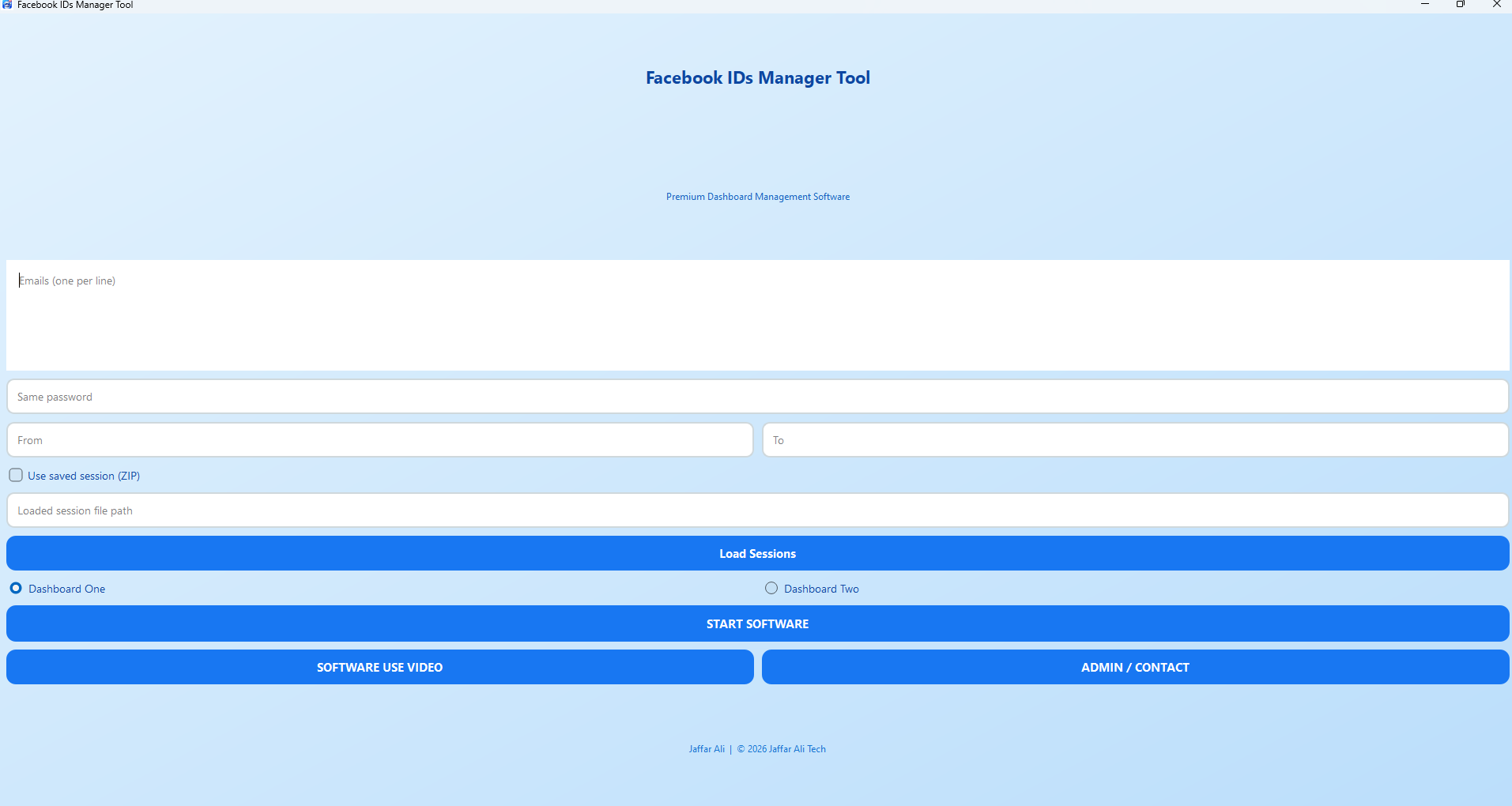The width and height of the screenshot is (1512, 806).
Task: Click the Loaded session file path field
Action: tap(757, 510)
